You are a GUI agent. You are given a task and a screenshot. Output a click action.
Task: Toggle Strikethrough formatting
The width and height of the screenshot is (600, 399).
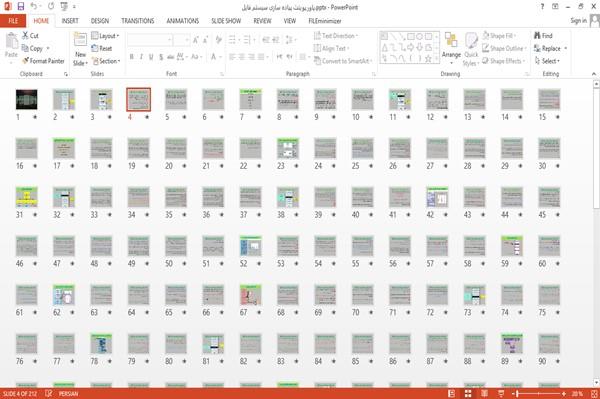(x=171, y=57)
